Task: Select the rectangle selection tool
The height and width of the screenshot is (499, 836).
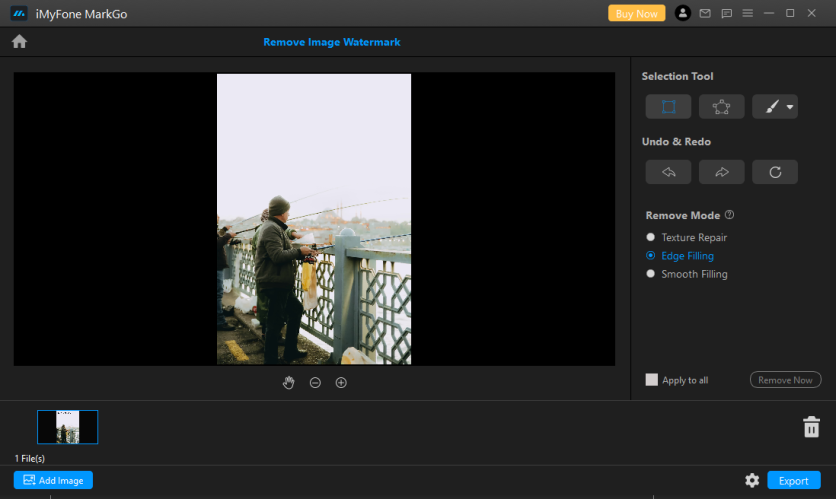Action: point(668,107)
